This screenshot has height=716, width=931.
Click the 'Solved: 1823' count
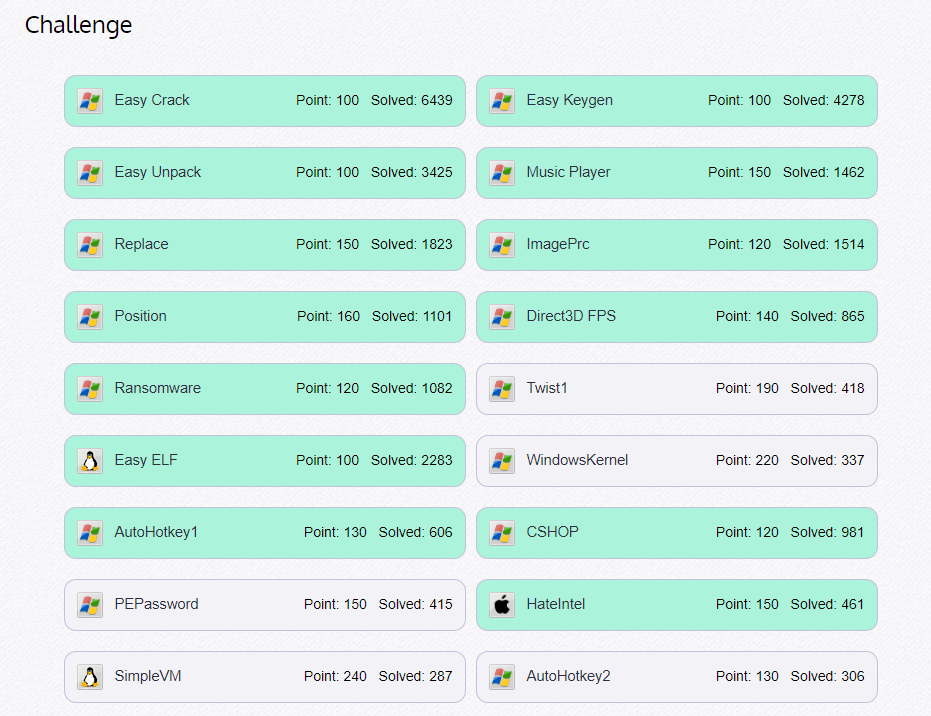coord(411,244)
